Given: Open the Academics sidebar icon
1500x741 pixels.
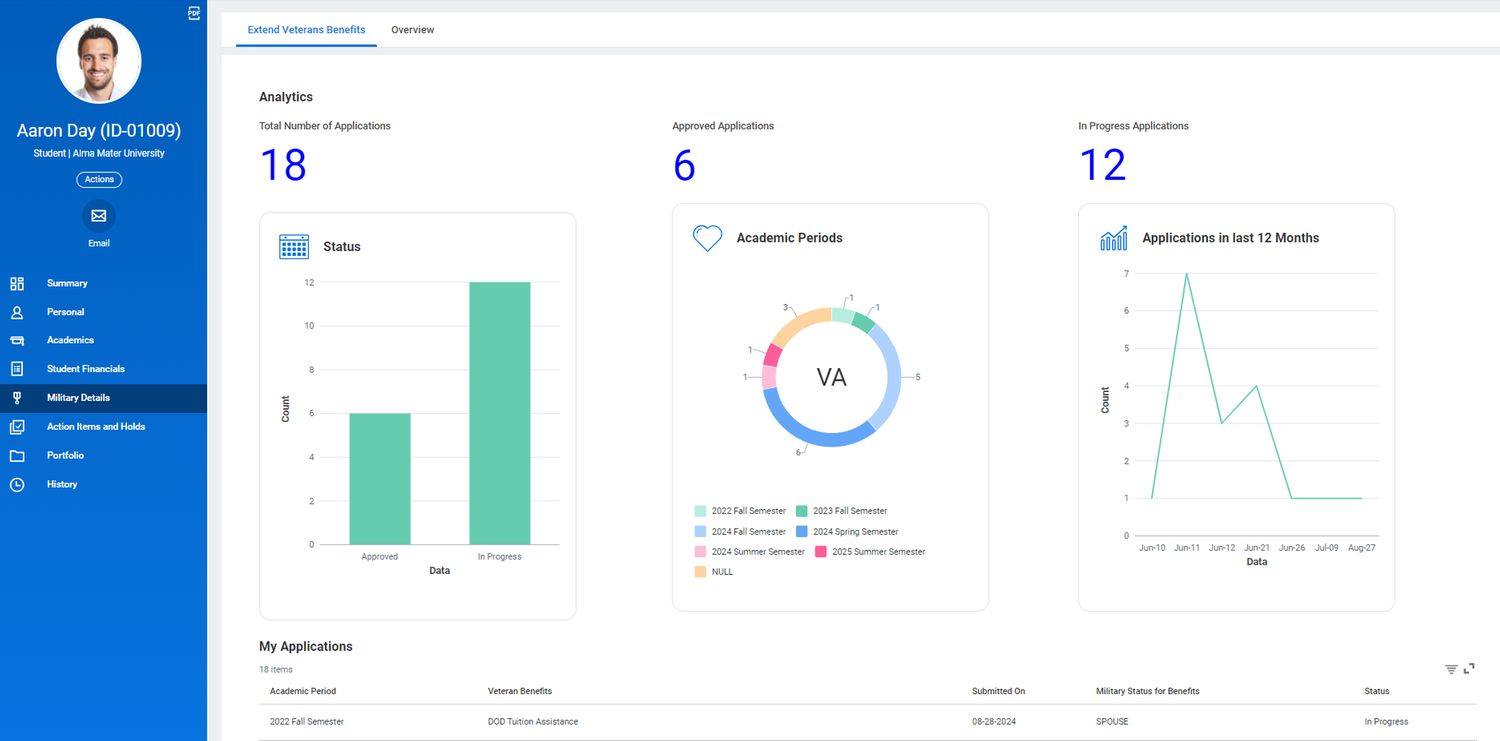Looking at the screenshot, I should pyautogui.click(x=17, y=341).
